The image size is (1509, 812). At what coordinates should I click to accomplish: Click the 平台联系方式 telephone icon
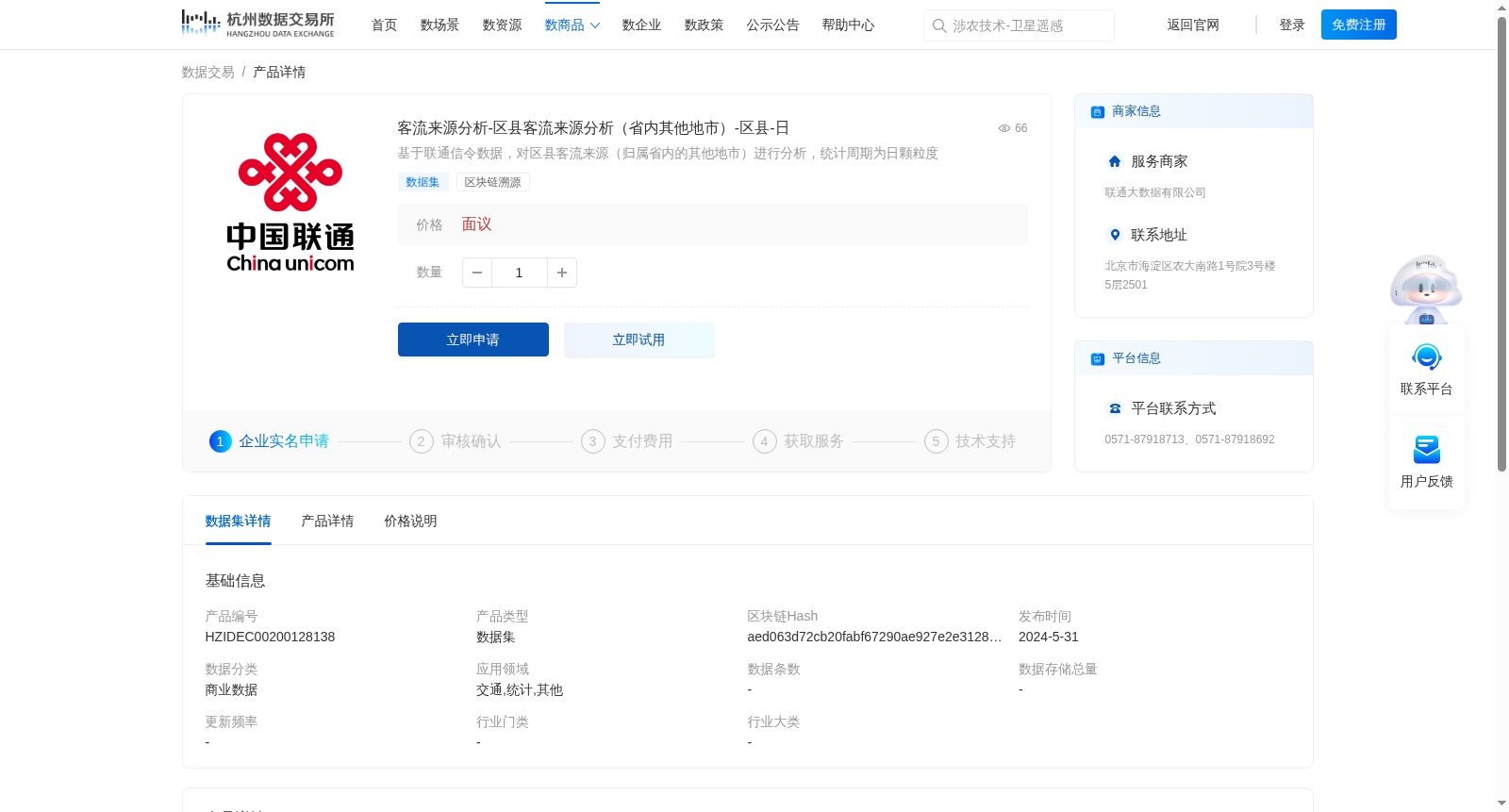tap(1115, 408)
